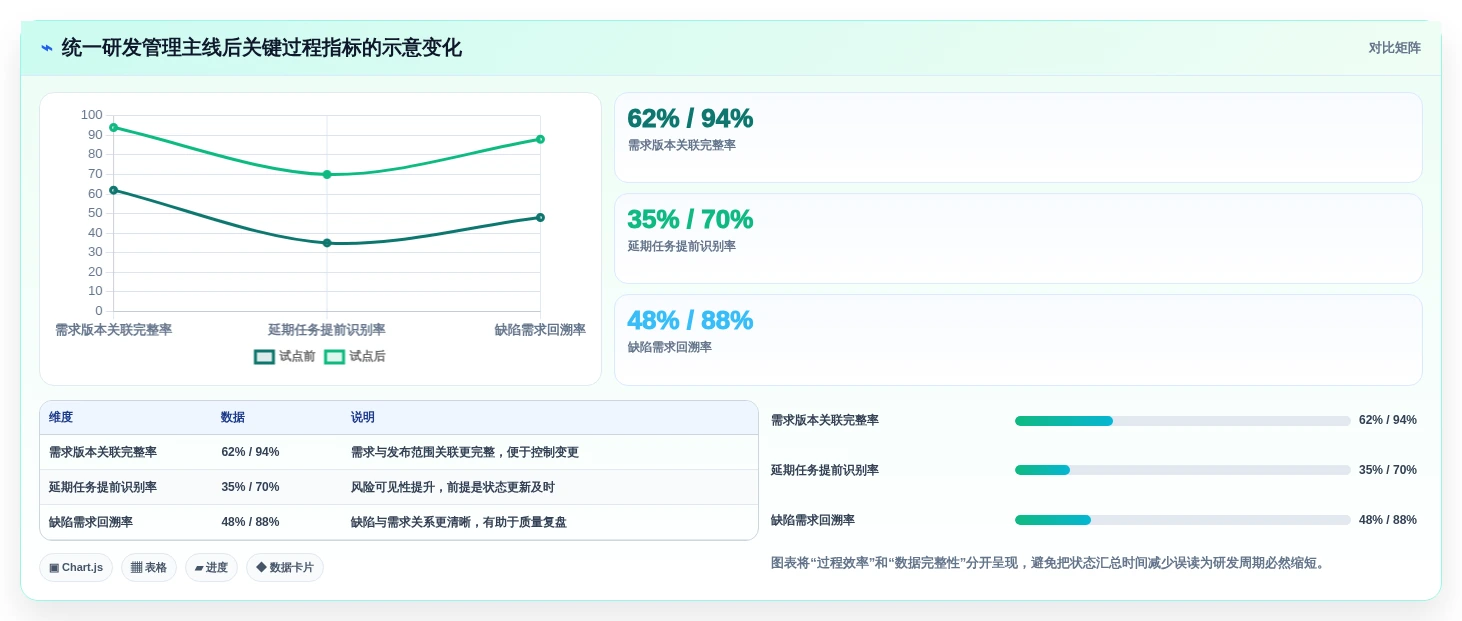Click the 维度 column header
The image size is (1462, 621).
[x=61, y=417]
